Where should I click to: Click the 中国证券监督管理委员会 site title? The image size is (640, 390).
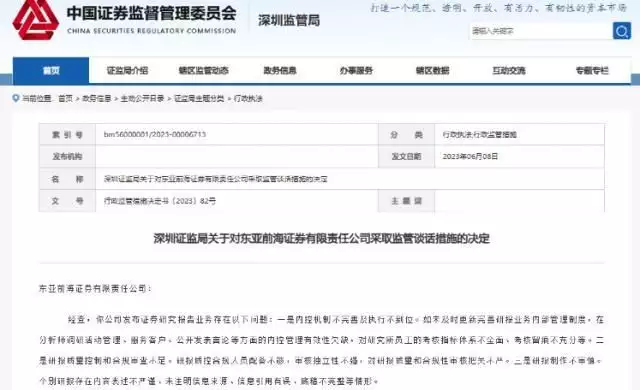point(151,13)
